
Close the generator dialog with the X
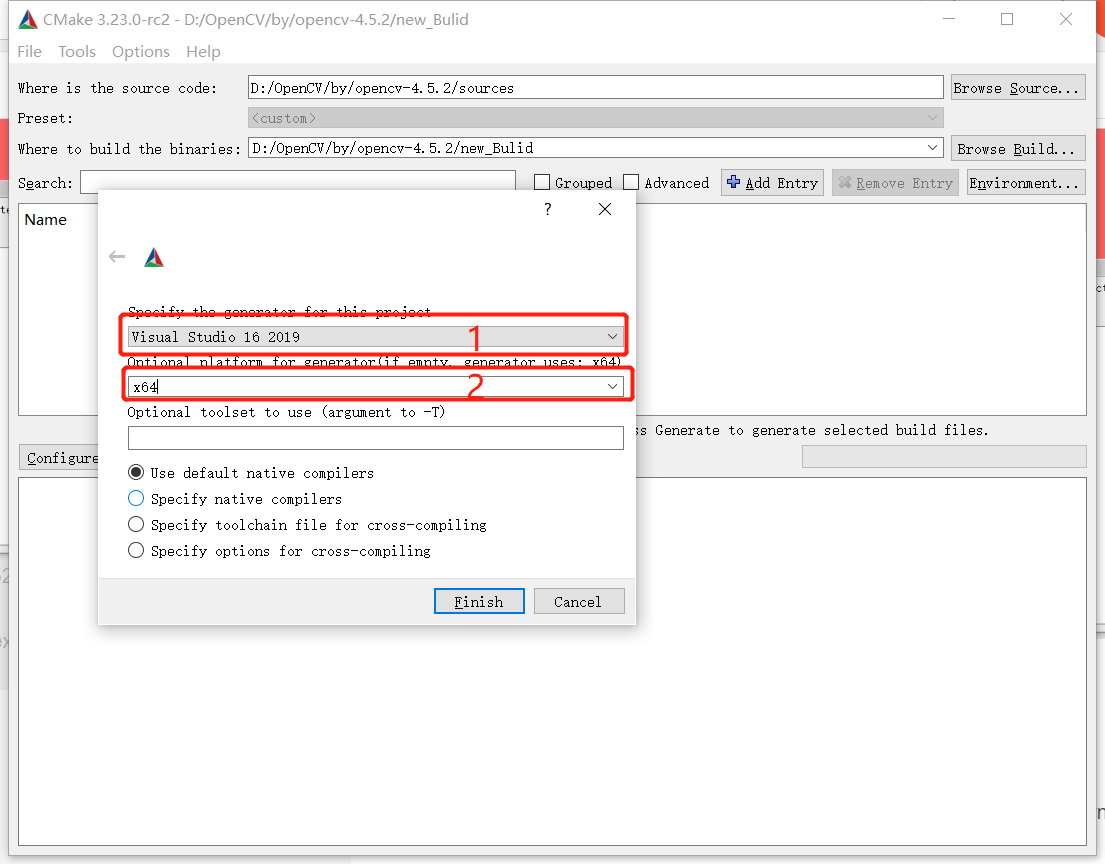[x=605, y=209]
